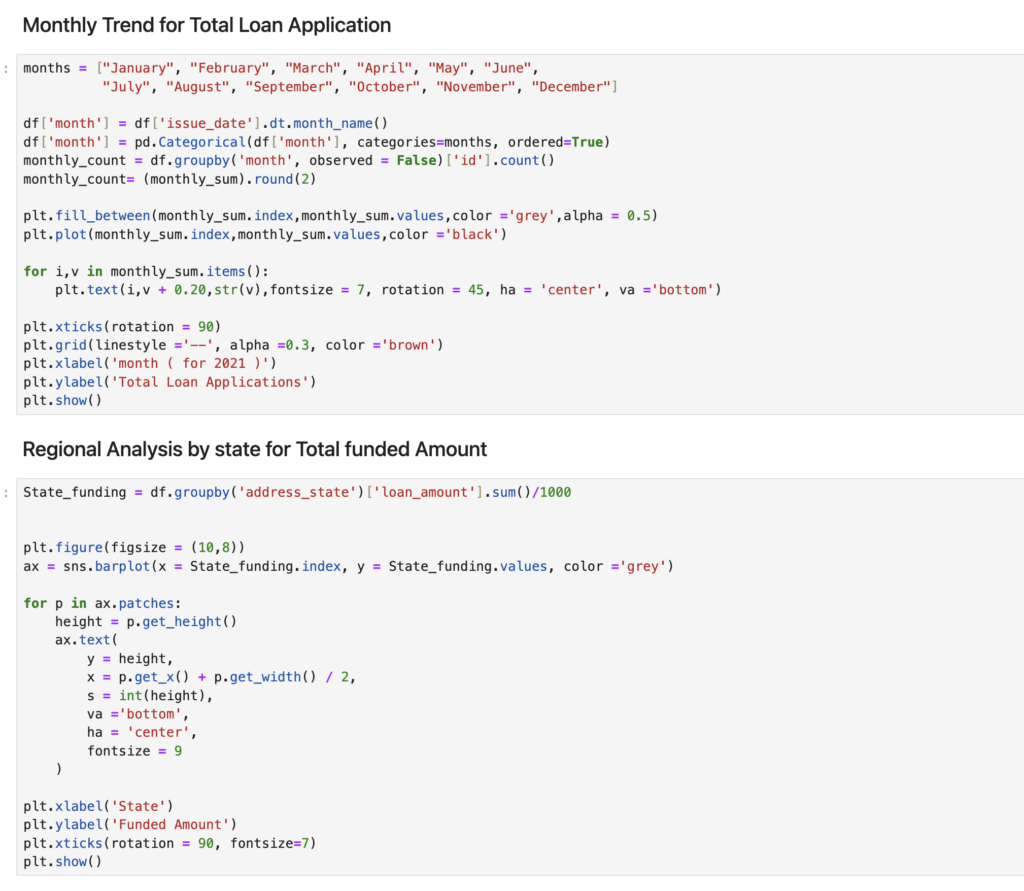Place cursor on the months list definition line

[280, 68]
